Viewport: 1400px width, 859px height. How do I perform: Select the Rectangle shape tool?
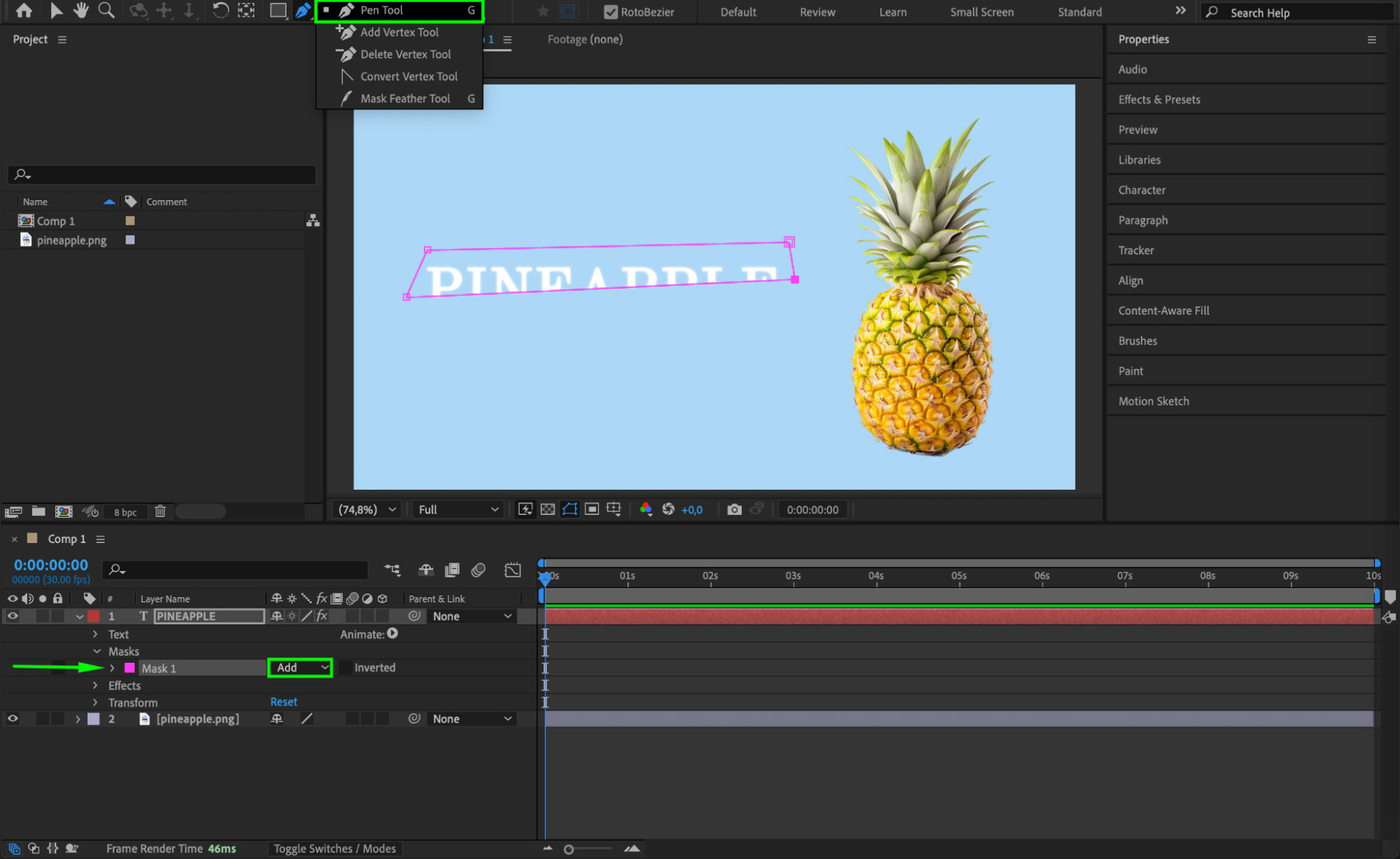tap(278, 11)
